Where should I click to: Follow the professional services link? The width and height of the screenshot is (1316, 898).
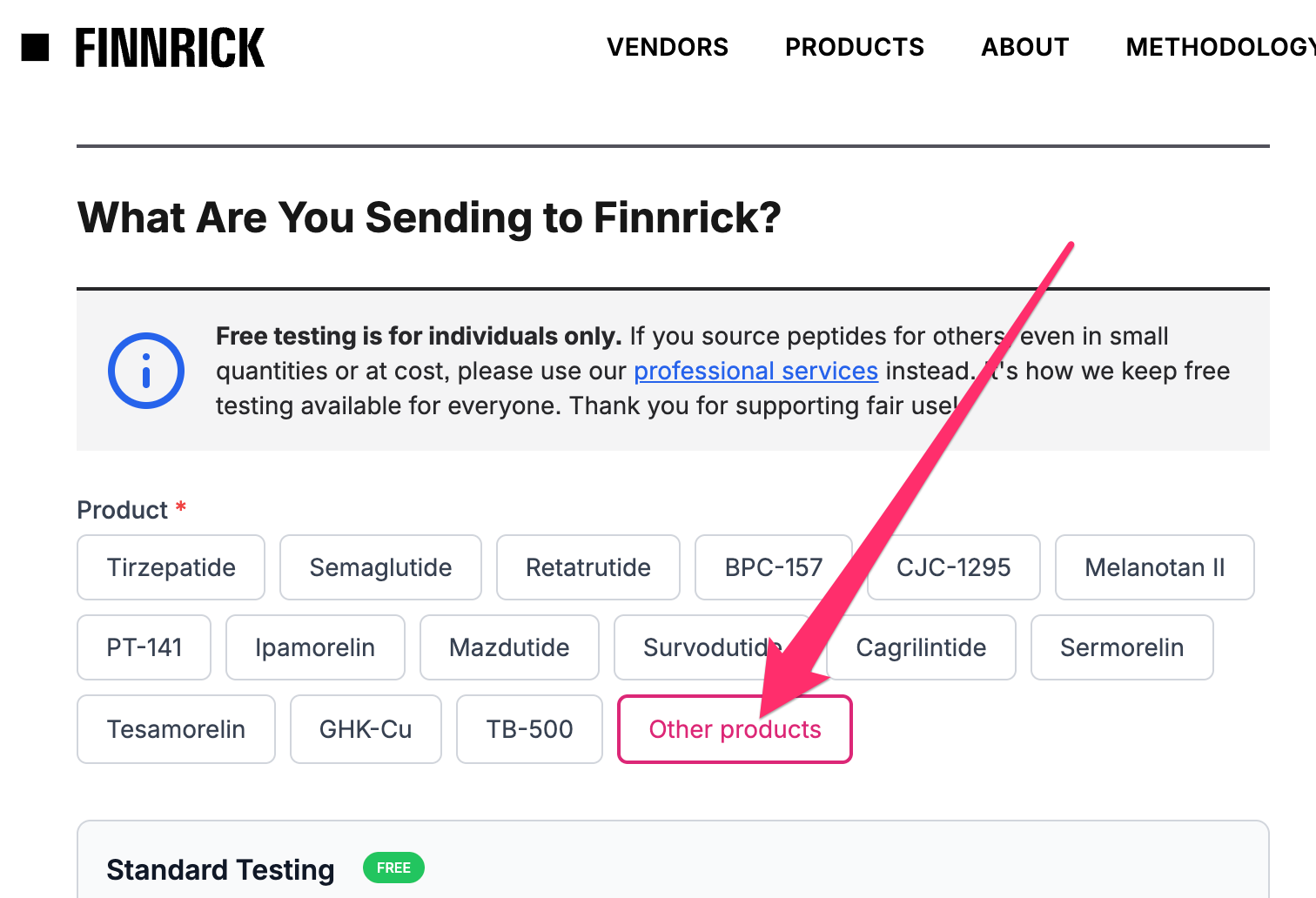[x=755, y=372]
